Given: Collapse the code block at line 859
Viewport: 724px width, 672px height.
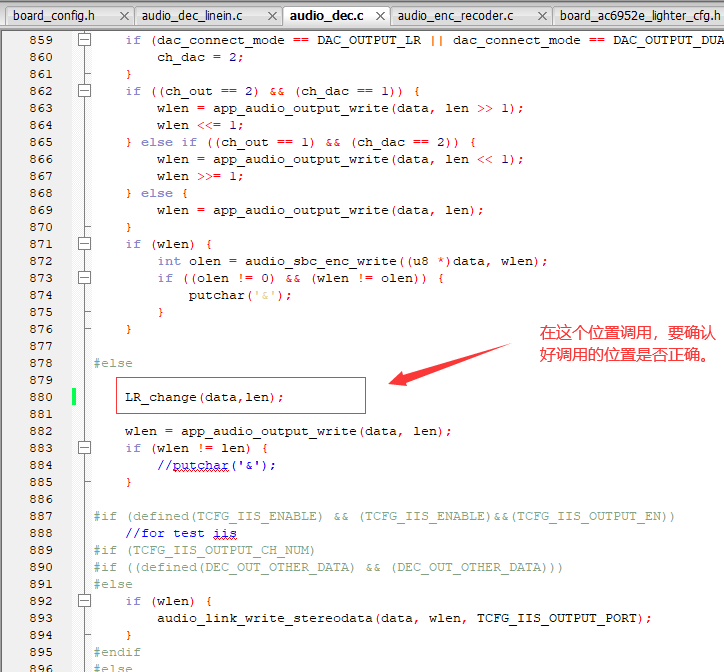Looking at the screenshot, I should point(84,40).
